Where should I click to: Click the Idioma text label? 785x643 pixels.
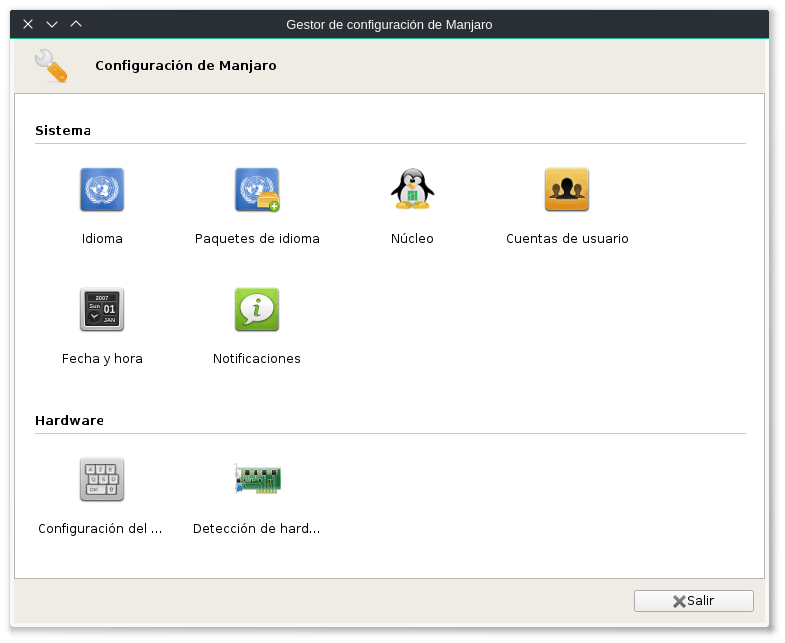click(102, 238)
